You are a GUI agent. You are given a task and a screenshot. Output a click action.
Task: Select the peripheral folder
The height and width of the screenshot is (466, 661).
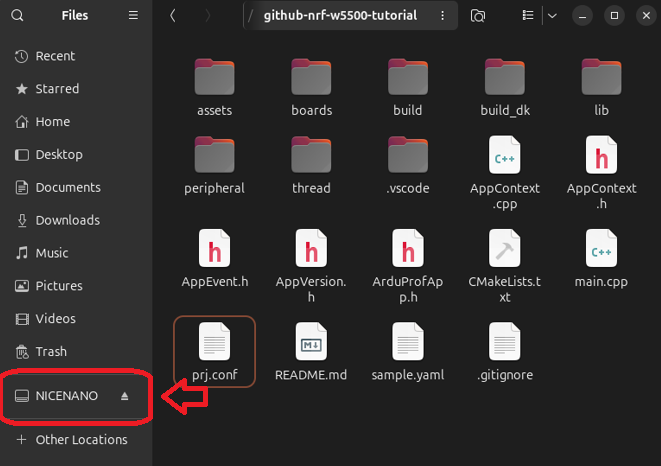pyautogui.click(x=215, y=165)
